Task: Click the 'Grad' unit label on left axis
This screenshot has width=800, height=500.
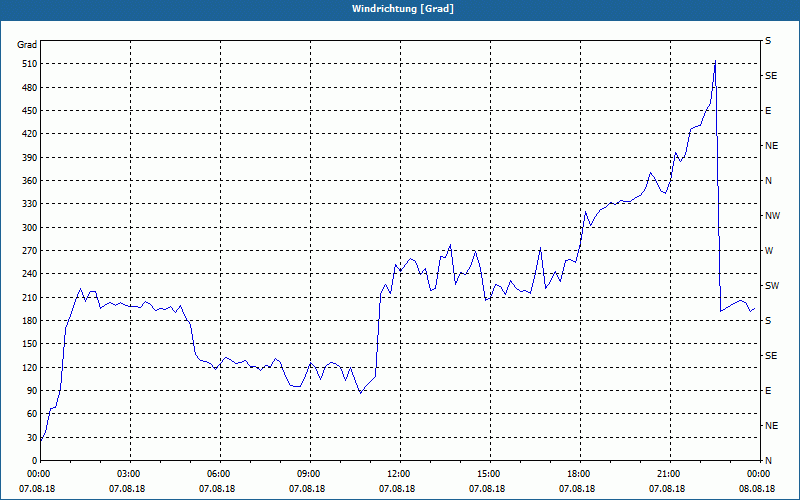Action: pos(27,45)
